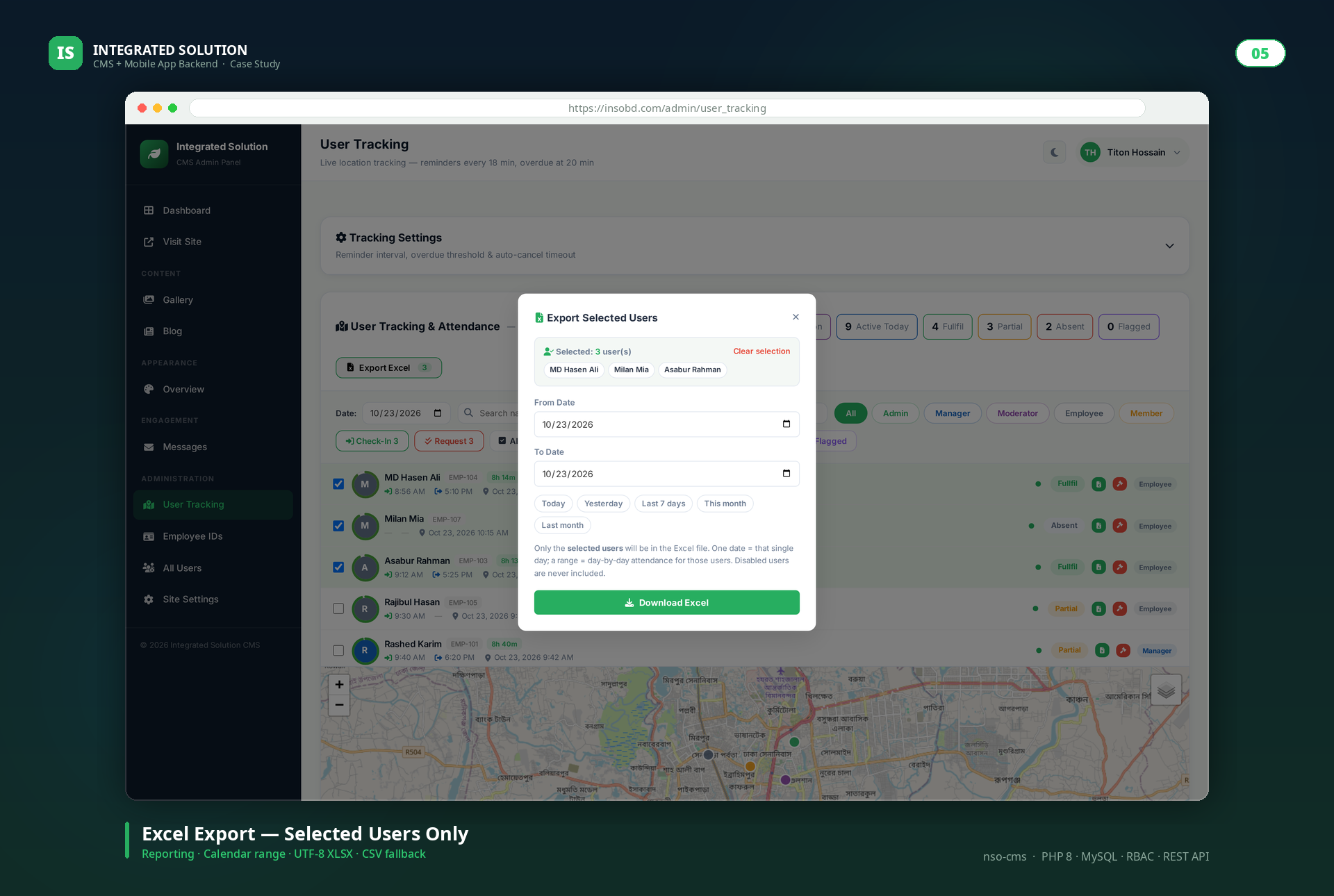
Task: Click the map zoom in button
Action: point(339,684)
